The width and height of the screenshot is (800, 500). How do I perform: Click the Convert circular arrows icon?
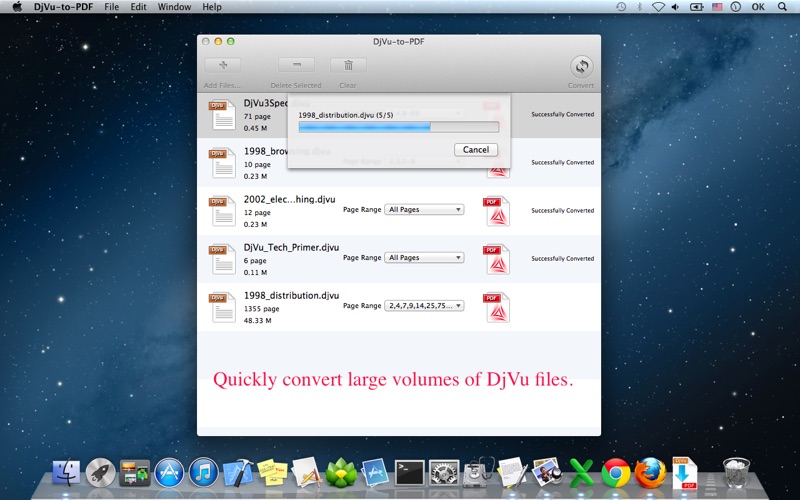coord(582,66)
